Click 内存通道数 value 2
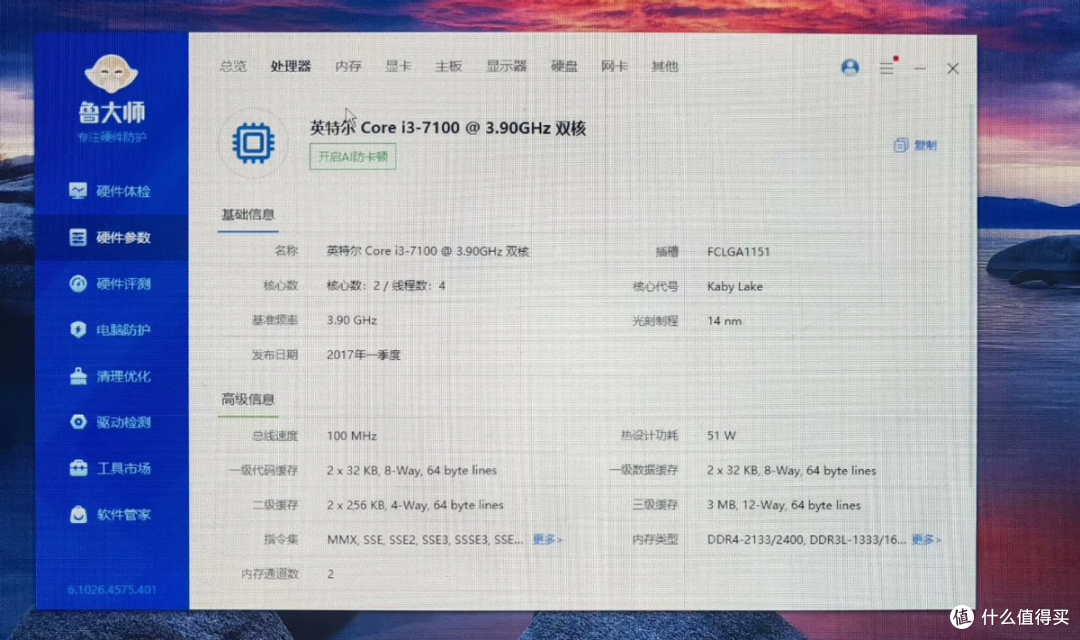 pyautogui.click(x=331, y=574)
